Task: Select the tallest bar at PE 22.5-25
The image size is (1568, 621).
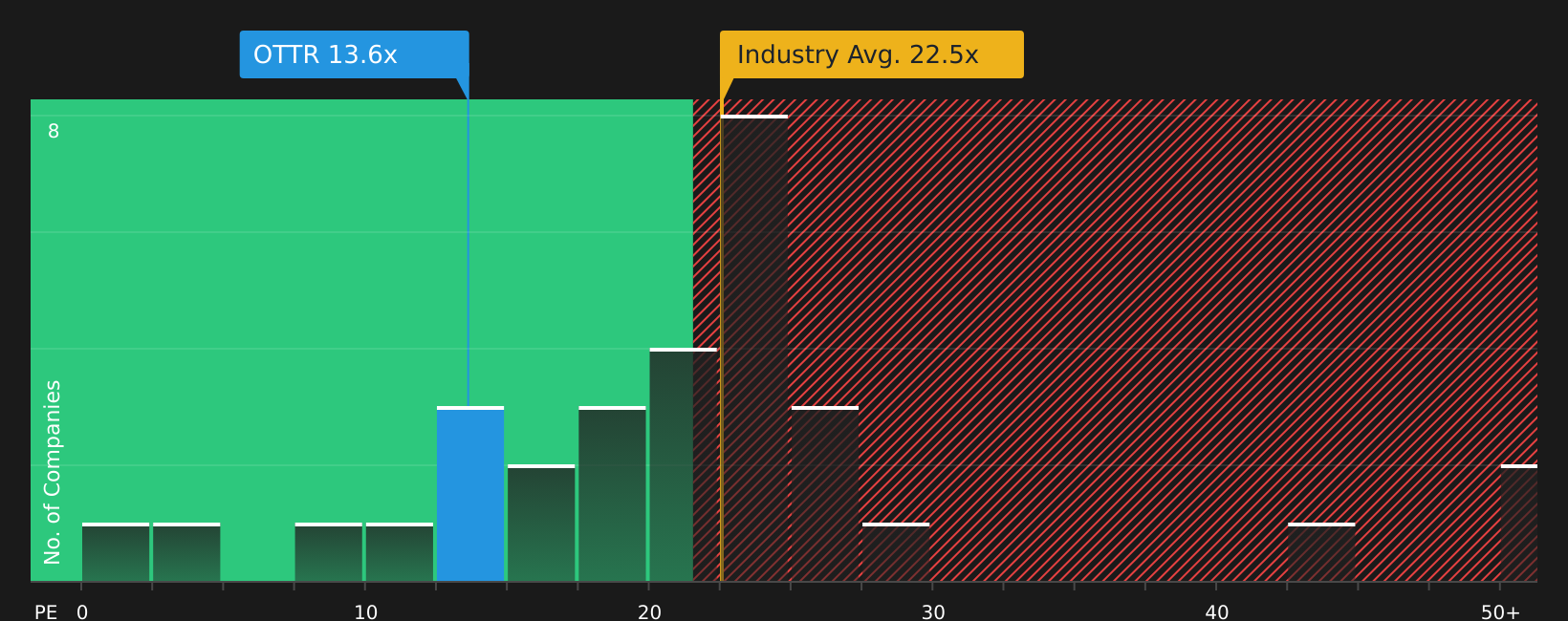Action: click(754, 348)
